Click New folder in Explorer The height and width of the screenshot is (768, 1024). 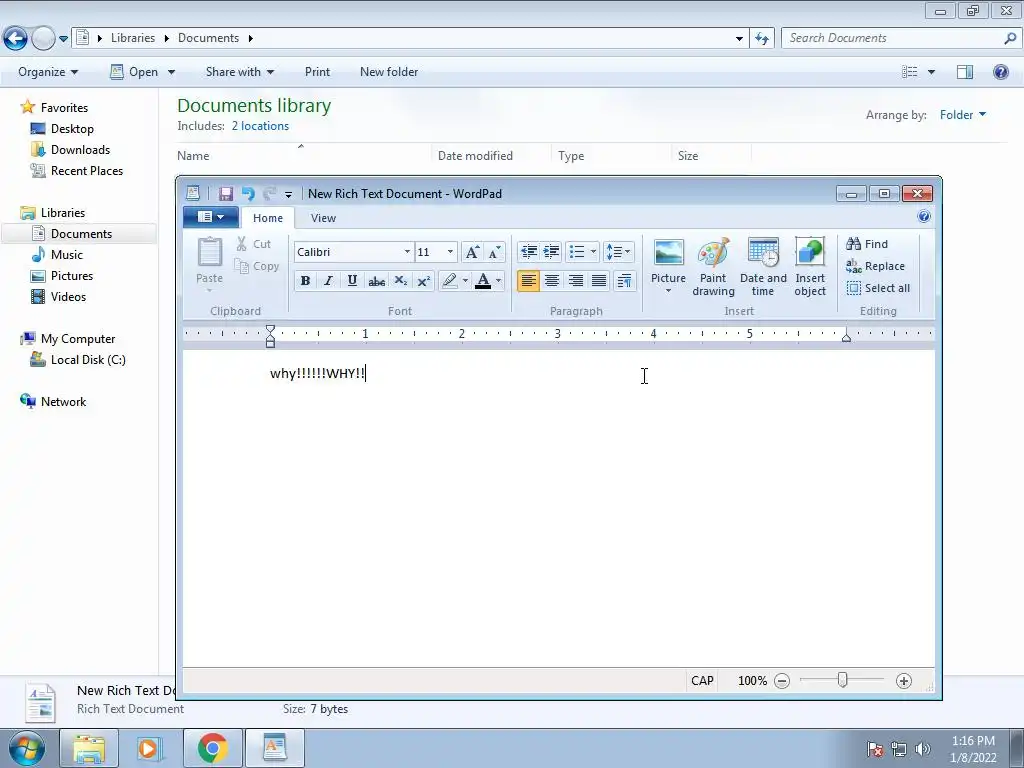pyautogui.click(x=389, y=72)
